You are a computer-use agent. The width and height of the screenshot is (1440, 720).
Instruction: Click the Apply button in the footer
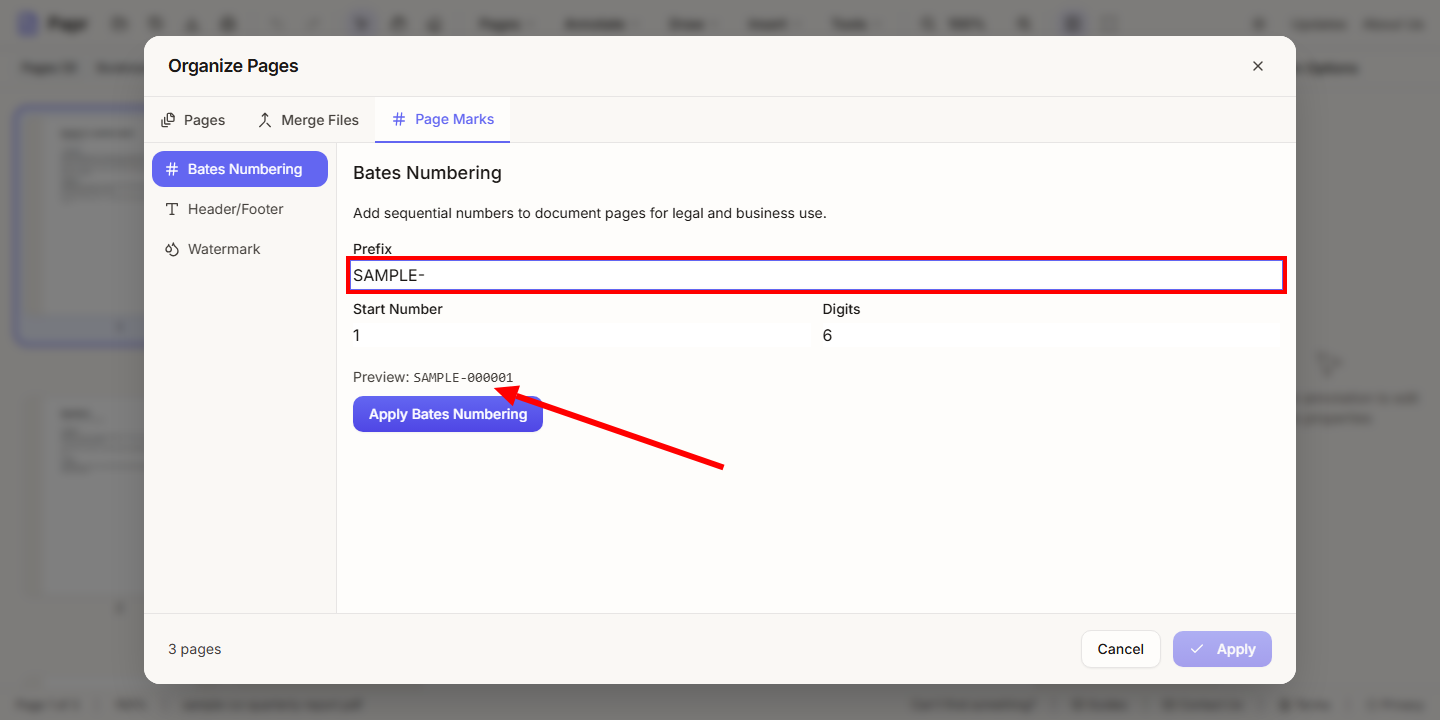coord(1222,649)
